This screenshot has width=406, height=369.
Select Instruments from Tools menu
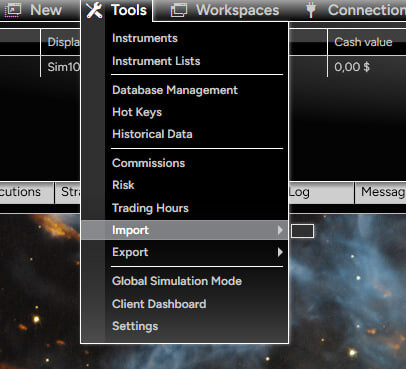[x=145, y=38]
